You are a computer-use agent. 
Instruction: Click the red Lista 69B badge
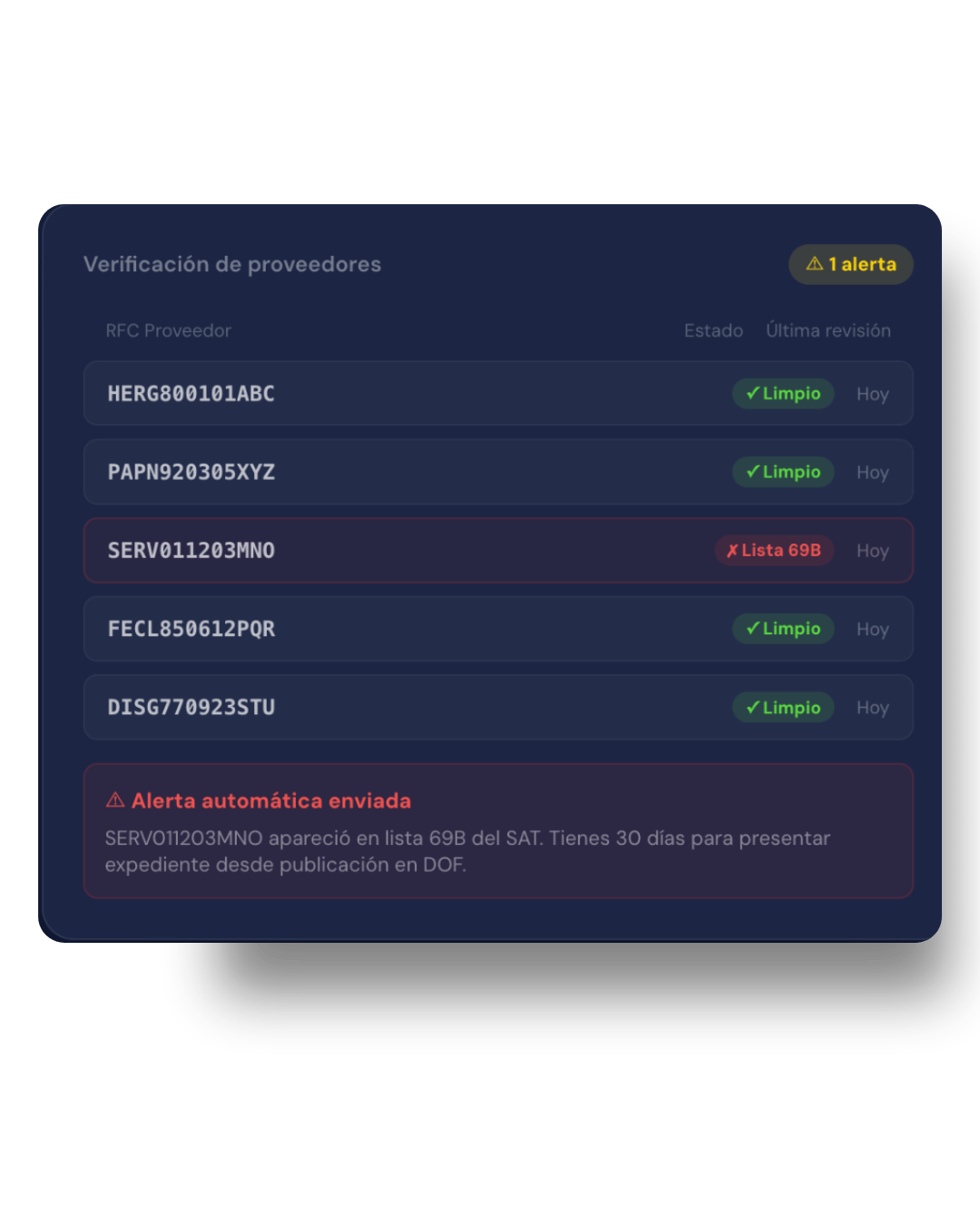click(x=774, y=550)
